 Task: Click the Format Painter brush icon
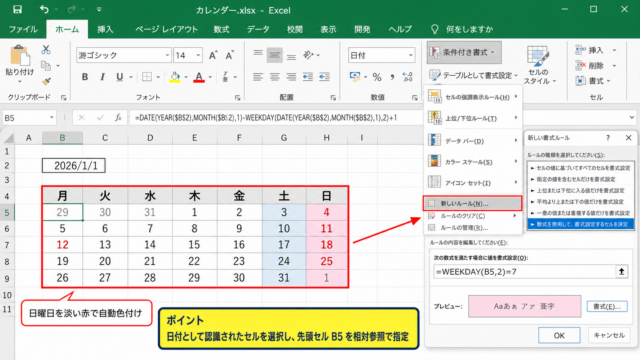(x=46, y=81)
